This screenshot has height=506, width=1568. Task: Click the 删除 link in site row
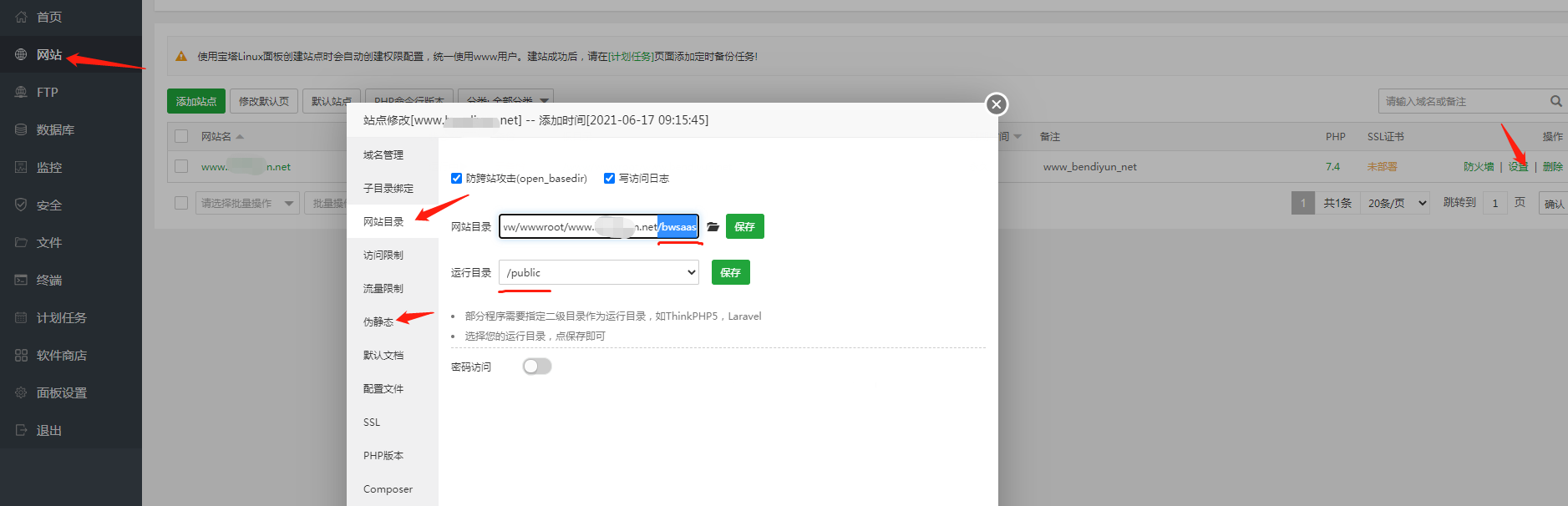(1552, 166)
